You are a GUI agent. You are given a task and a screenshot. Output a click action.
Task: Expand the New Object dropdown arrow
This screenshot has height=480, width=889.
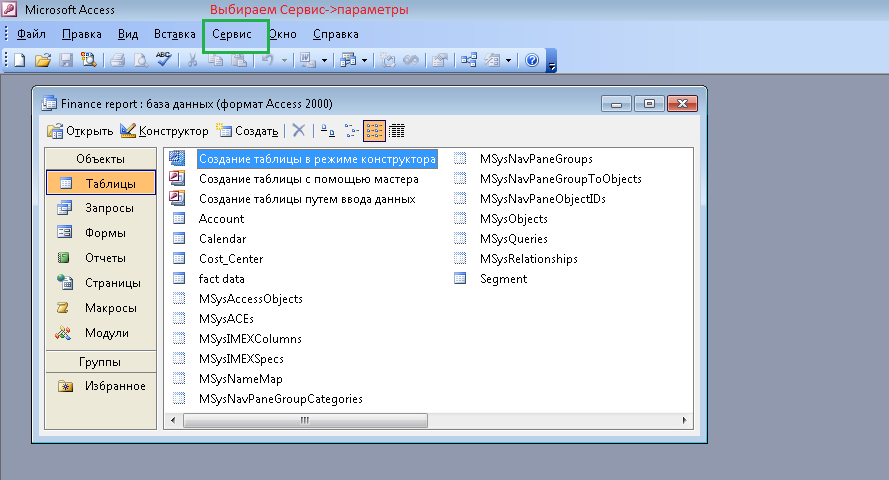coord(509,60)
